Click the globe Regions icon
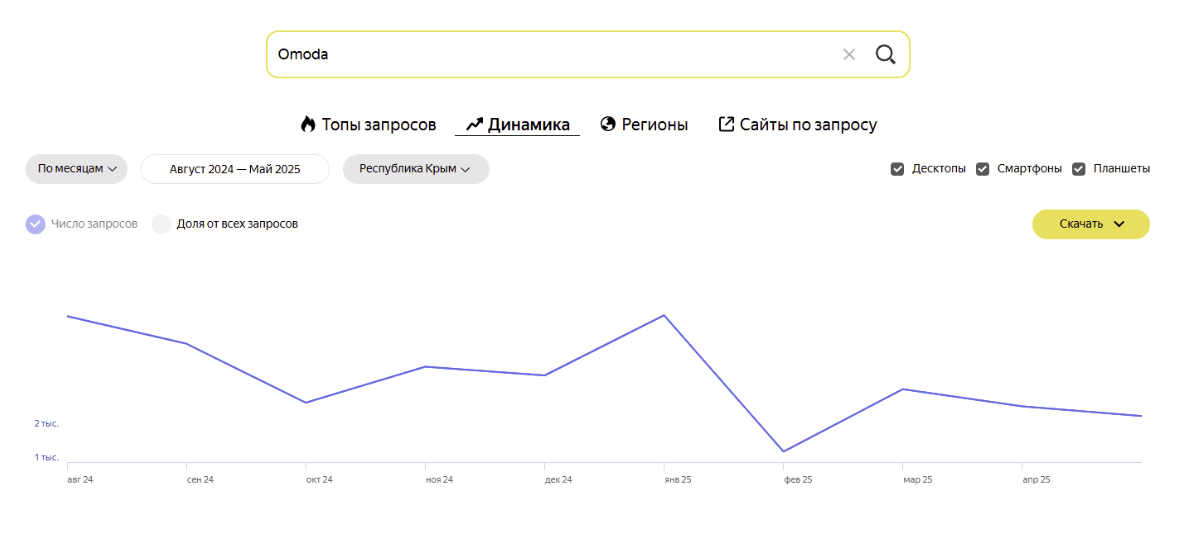The width and height of the screenshot is (1190, 538). (x=607, y=124)
